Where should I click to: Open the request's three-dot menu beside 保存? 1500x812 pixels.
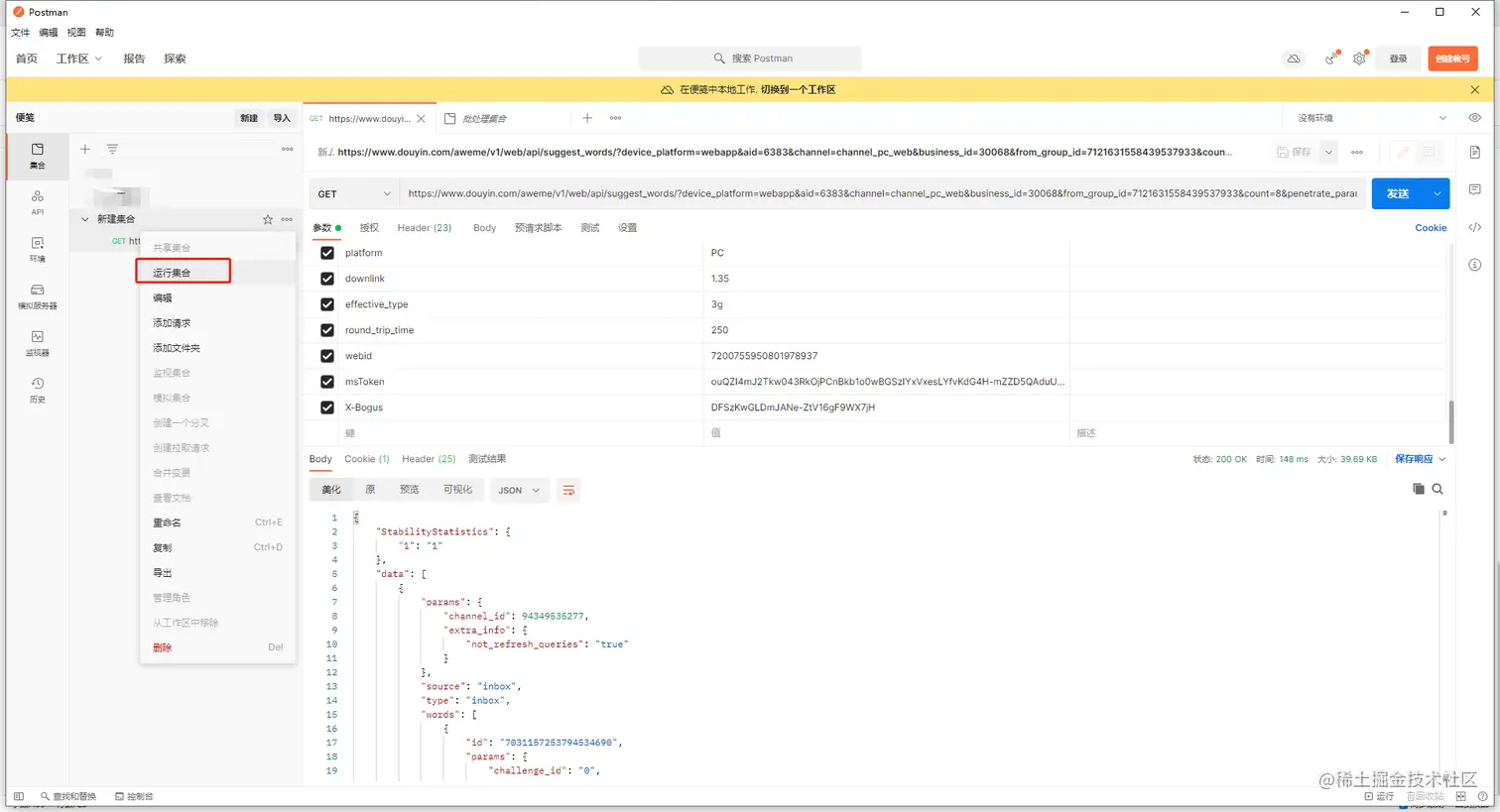pyautogui.click(x=1357, y=152)
